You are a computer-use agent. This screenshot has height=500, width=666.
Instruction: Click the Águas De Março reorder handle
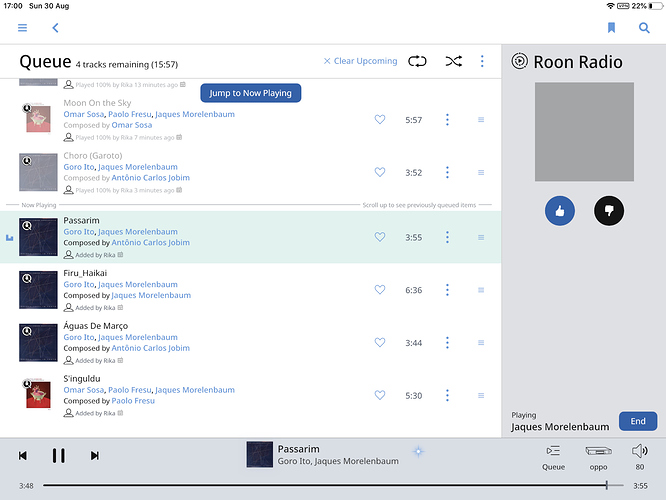pos(481,342)
